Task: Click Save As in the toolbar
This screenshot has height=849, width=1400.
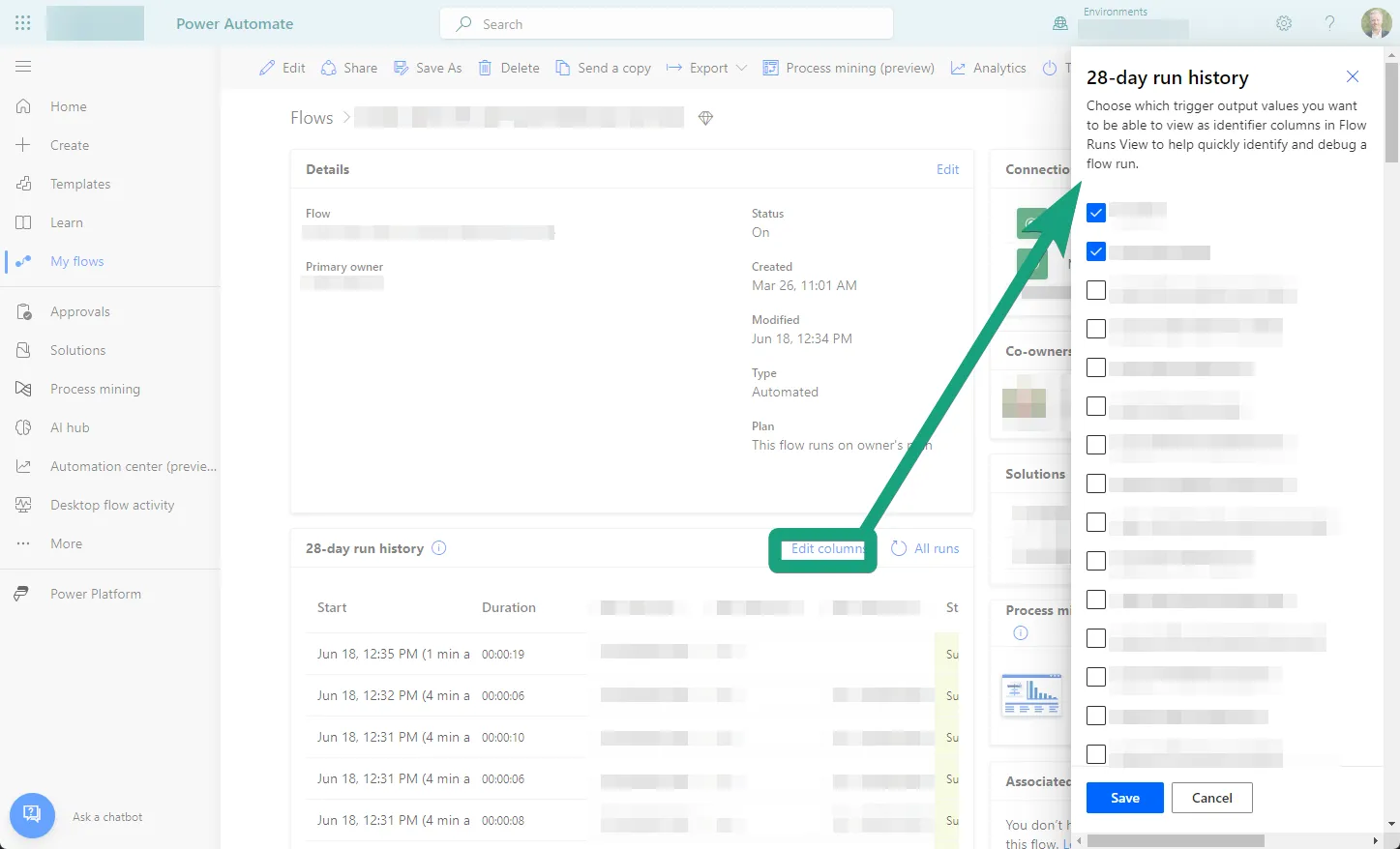Action: pos(428,68)
